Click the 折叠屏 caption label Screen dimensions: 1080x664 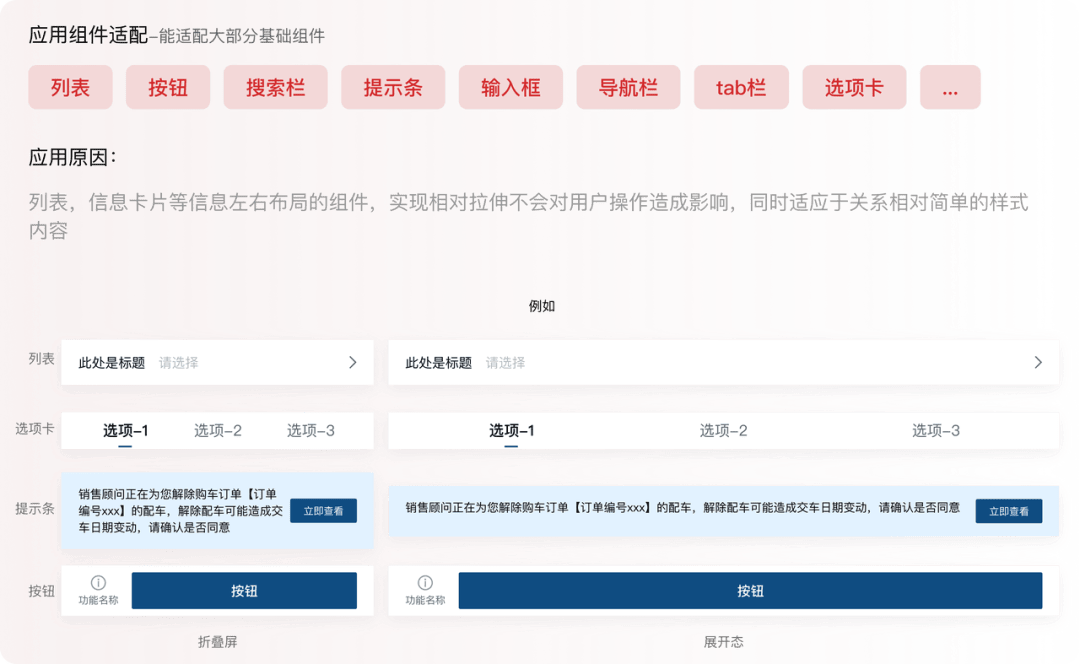point(218,642)
